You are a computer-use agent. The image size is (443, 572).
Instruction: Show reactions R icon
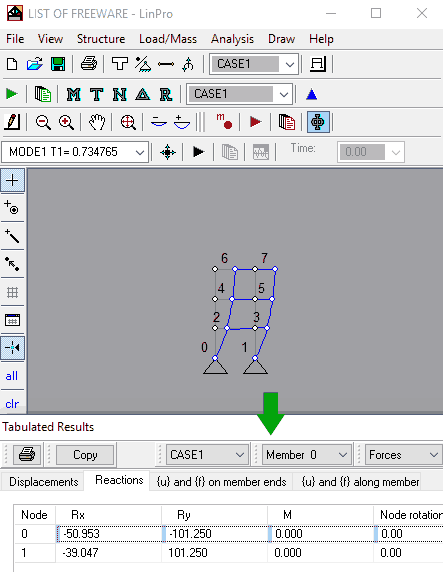(166, 94)
